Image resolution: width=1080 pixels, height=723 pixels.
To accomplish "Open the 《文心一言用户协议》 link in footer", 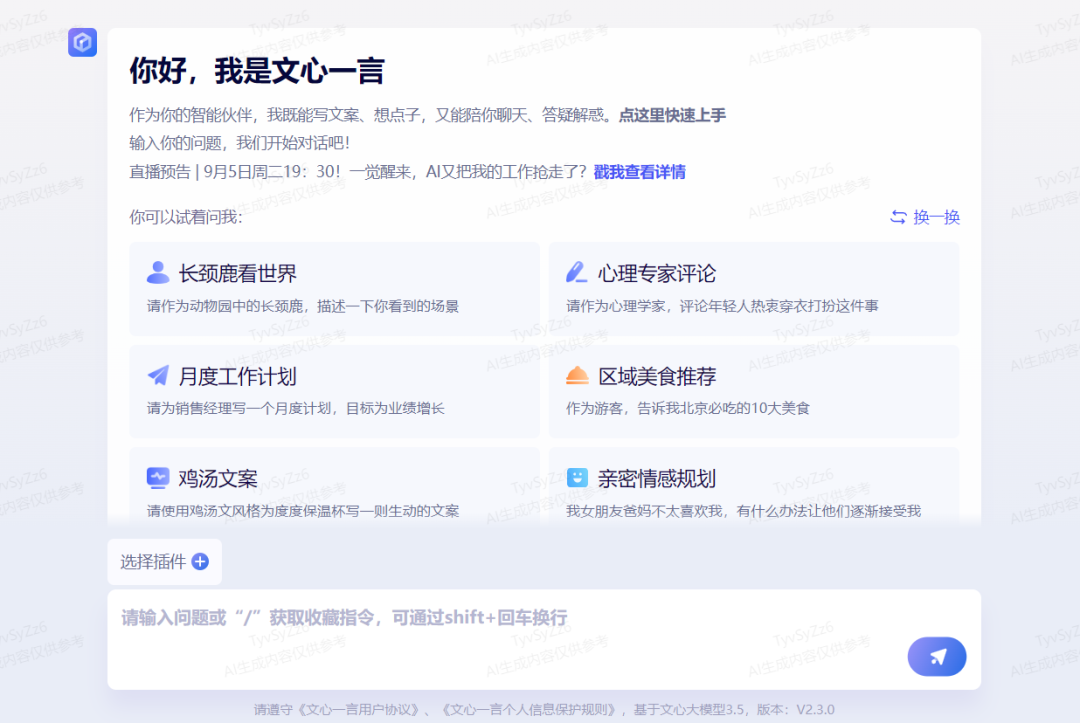I will (x=360, y=709).
